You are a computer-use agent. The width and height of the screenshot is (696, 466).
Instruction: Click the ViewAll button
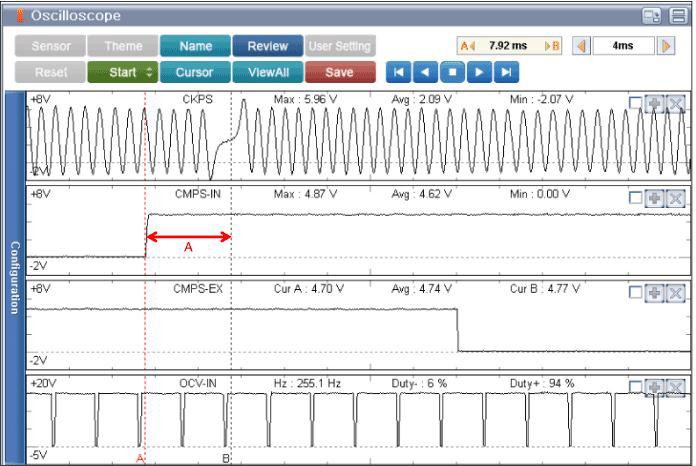point(268,72)
